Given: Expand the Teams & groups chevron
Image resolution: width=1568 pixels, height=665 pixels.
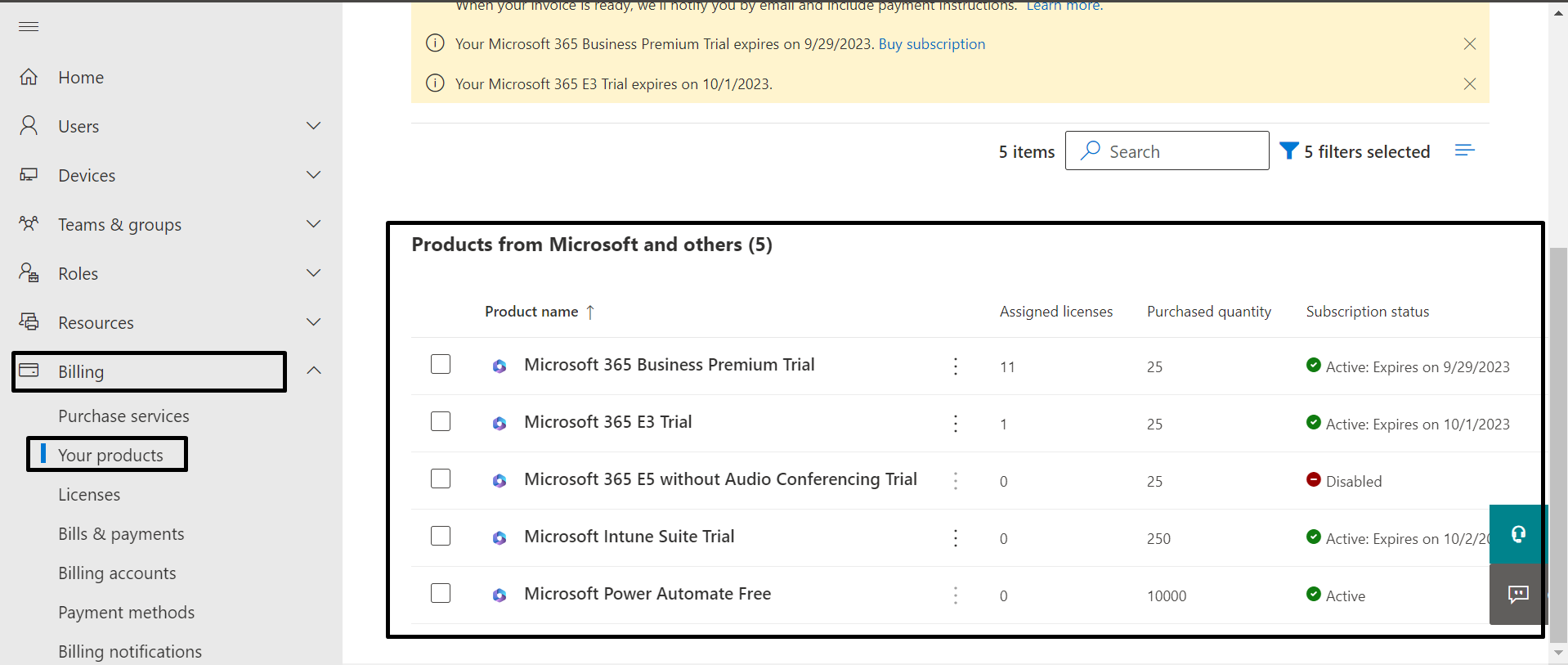Looking at the screenshot, I should click(313, 223).
